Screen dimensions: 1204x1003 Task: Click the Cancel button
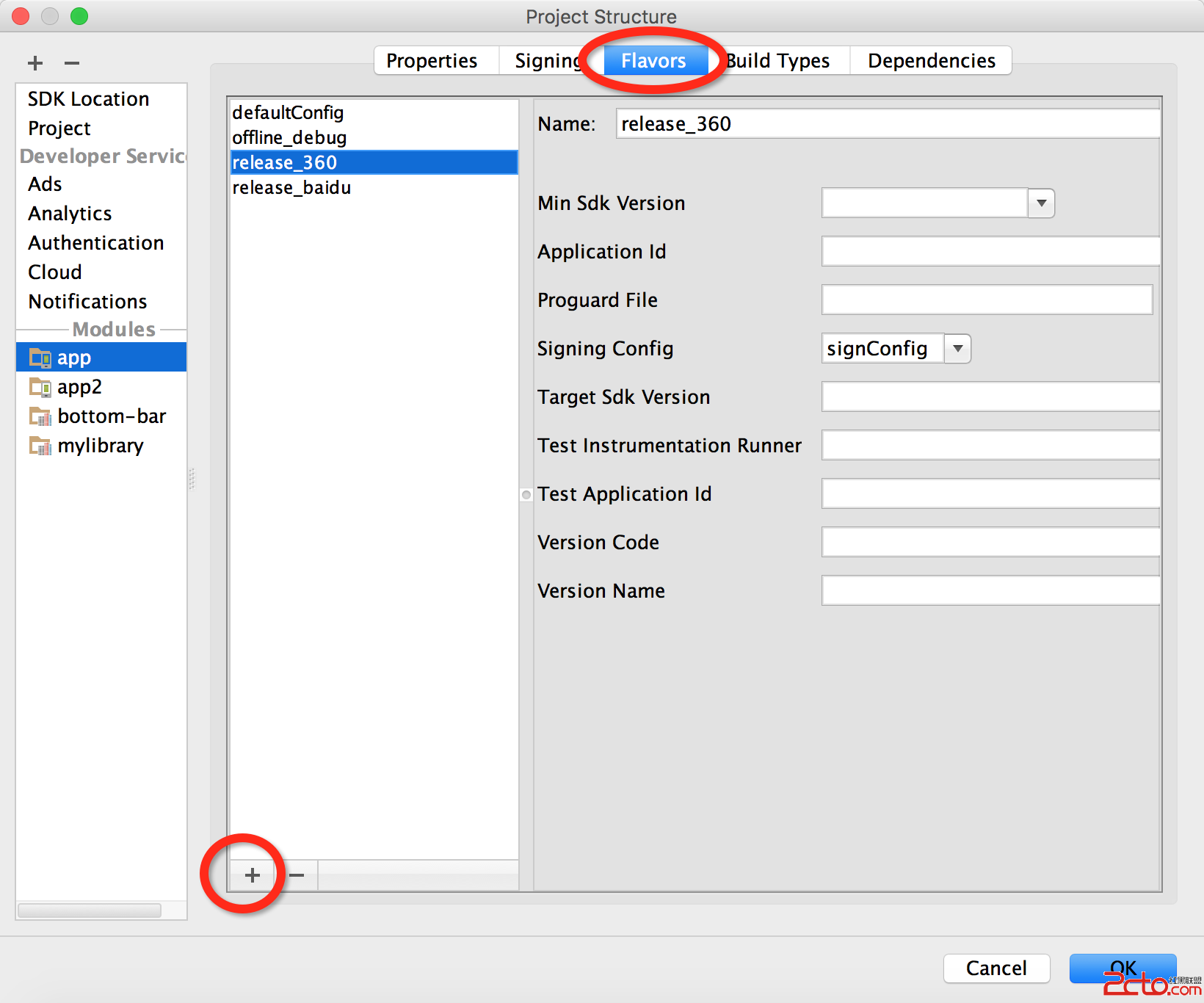996,968
